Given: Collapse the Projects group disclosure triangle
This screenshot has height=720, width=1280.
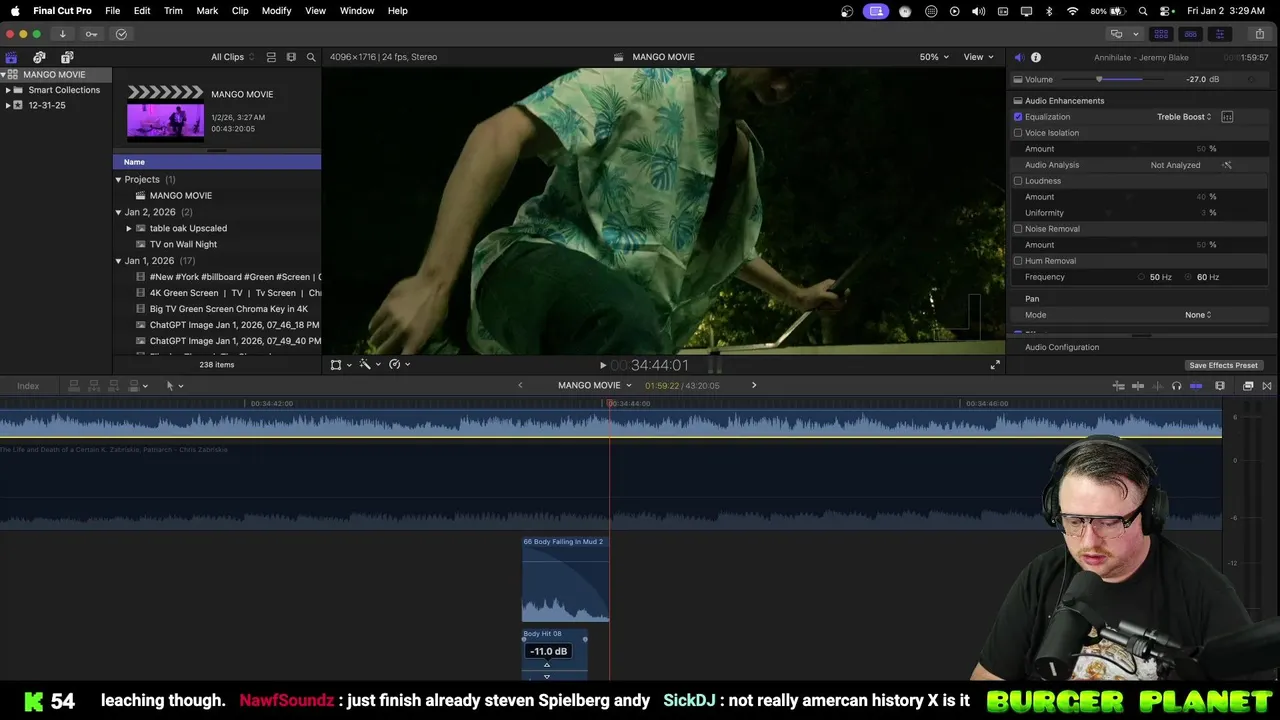Looking at the screenshot, I should (118, 180).
